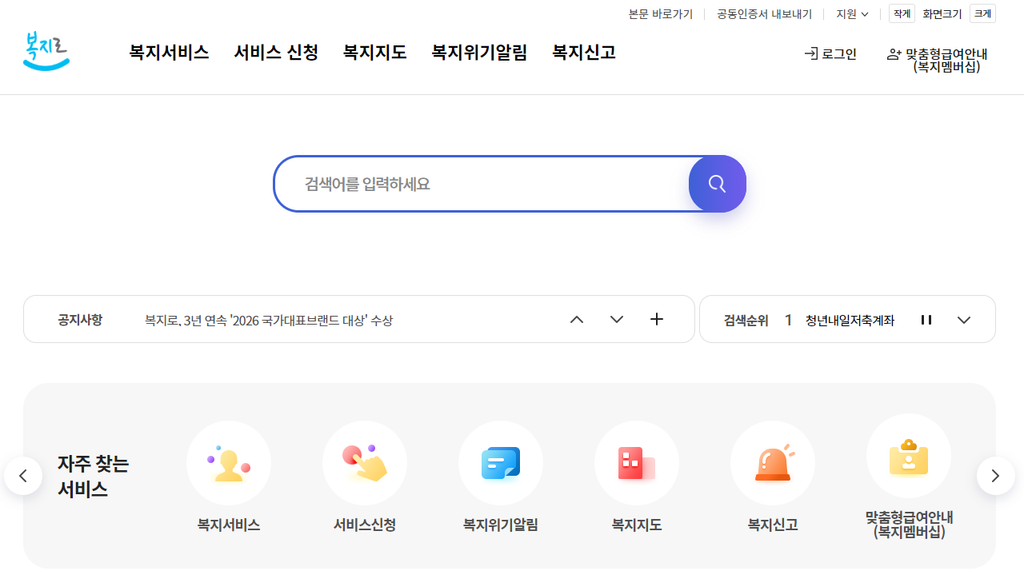Viewport: 1024px width, 574px height.
Task: Click the 청년내일저축계좌 ranked search term
Action: [x=850, y=321]
